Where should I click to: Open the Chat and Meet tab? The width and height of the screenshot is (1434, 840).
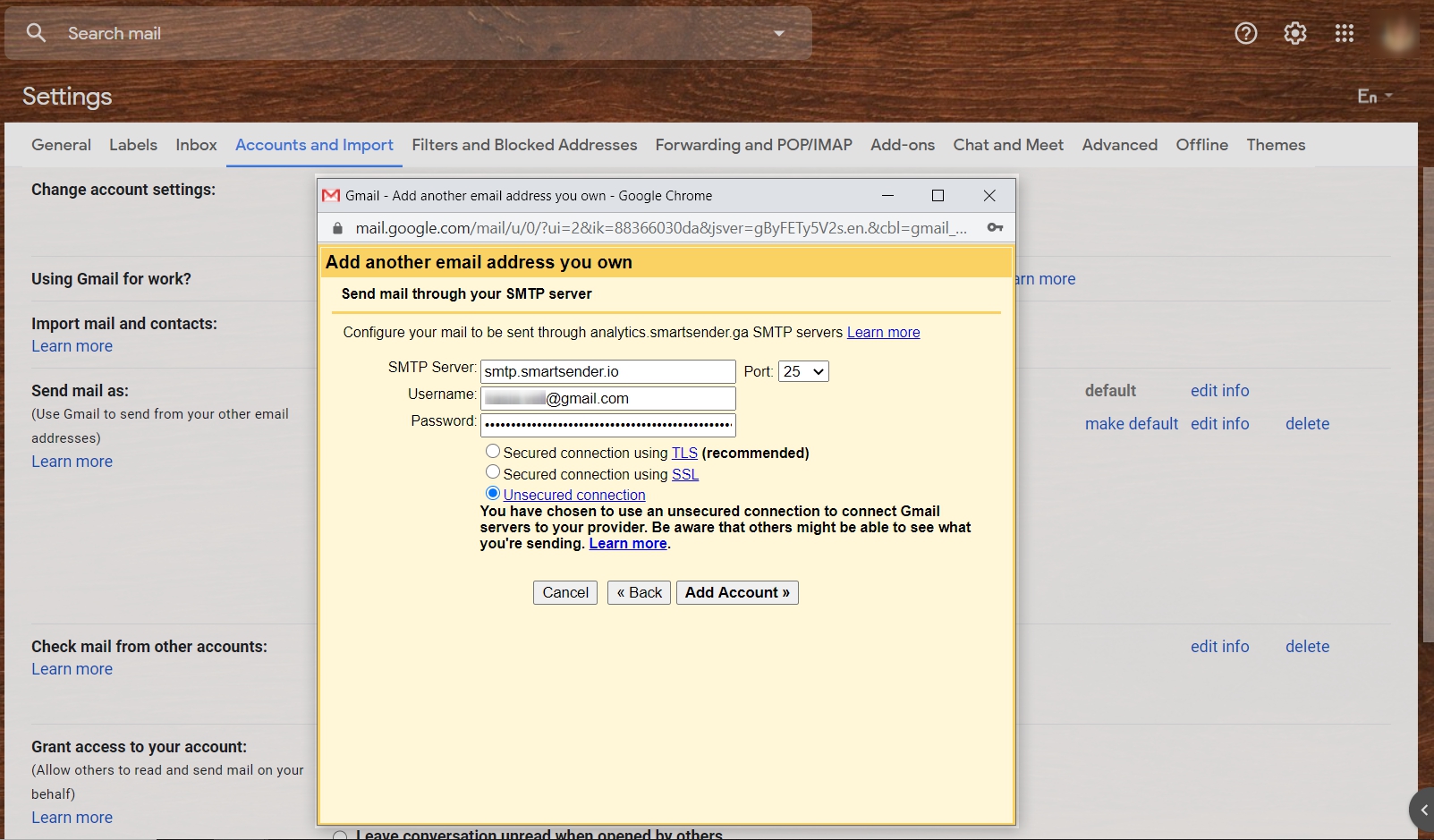point(1008,145)
